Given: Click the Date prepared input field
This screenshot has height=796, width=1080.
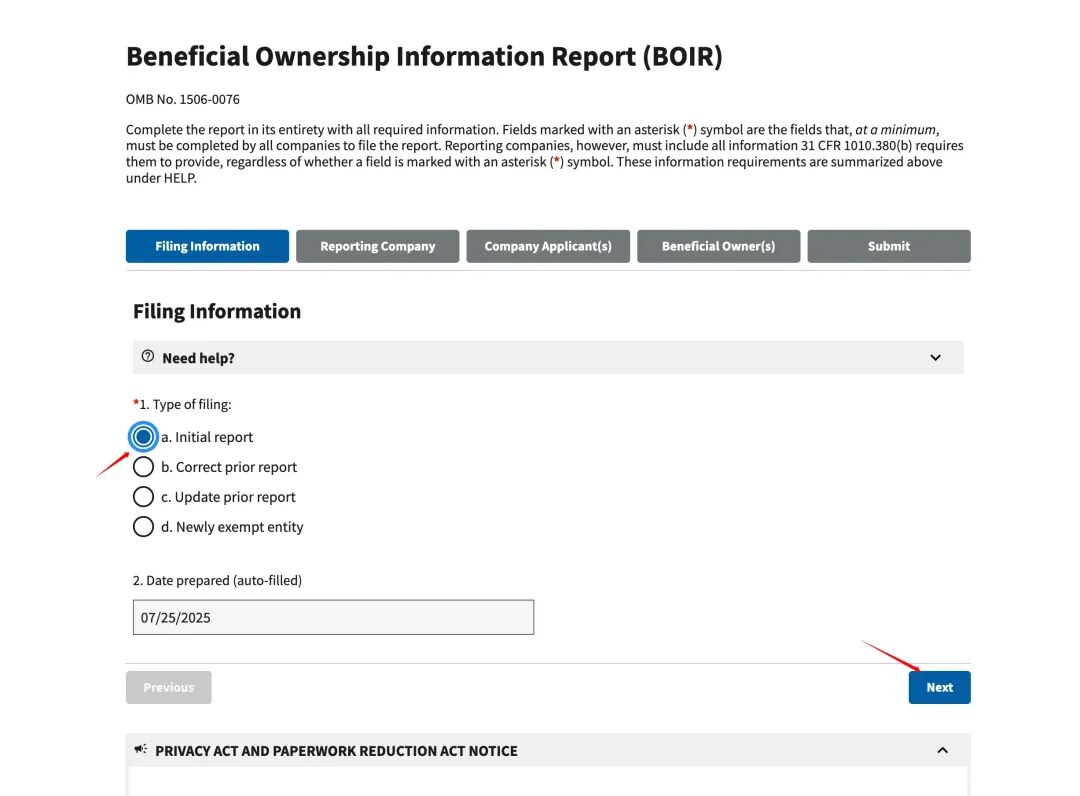Looking at the screenshot, I should tap(333, 617).
